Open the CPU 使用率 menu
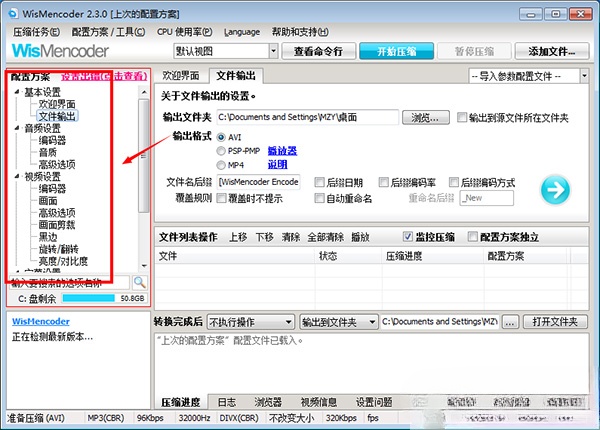Image resolution: width=600 pixels, height=430 pixels. pos(184,32)
